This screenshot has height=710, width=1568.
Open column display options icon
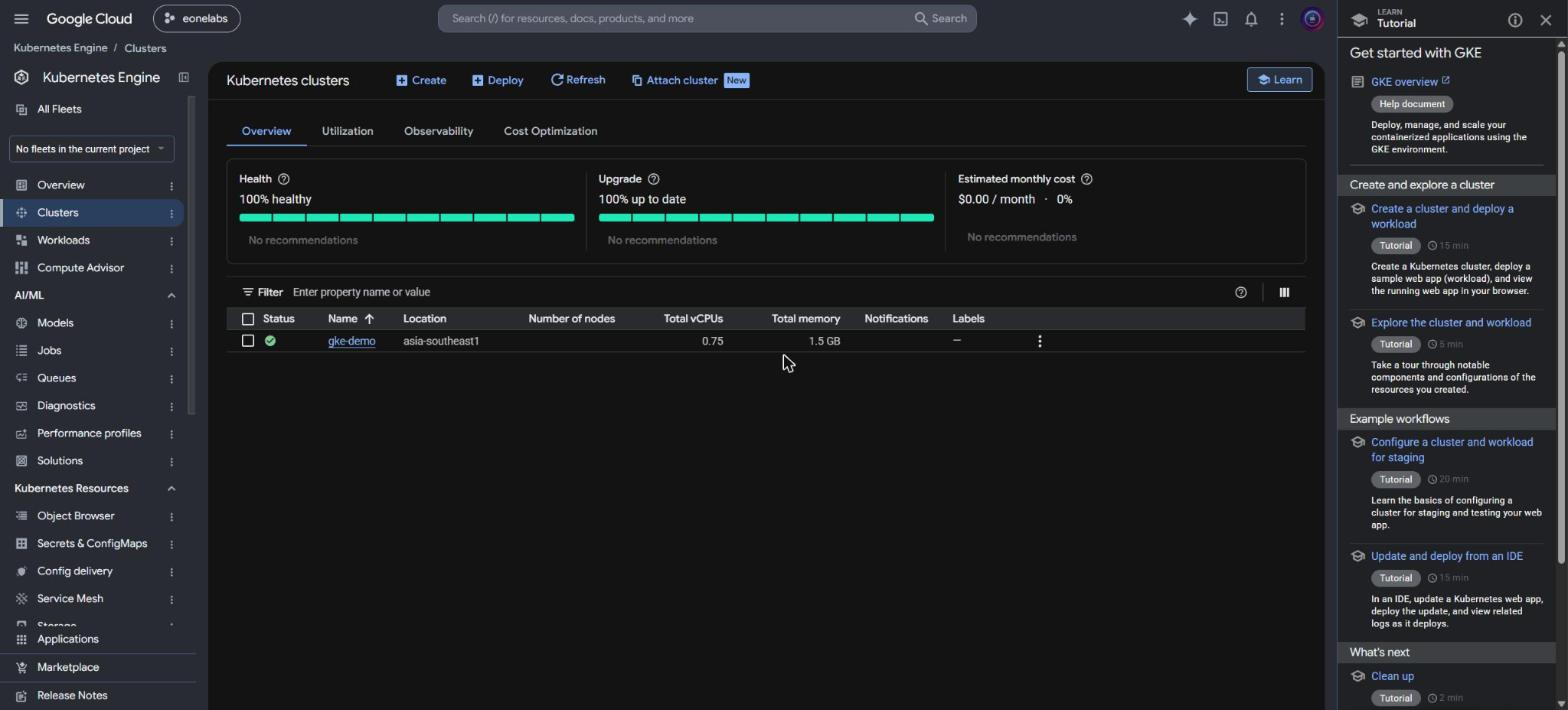[x=1284, y=292]
